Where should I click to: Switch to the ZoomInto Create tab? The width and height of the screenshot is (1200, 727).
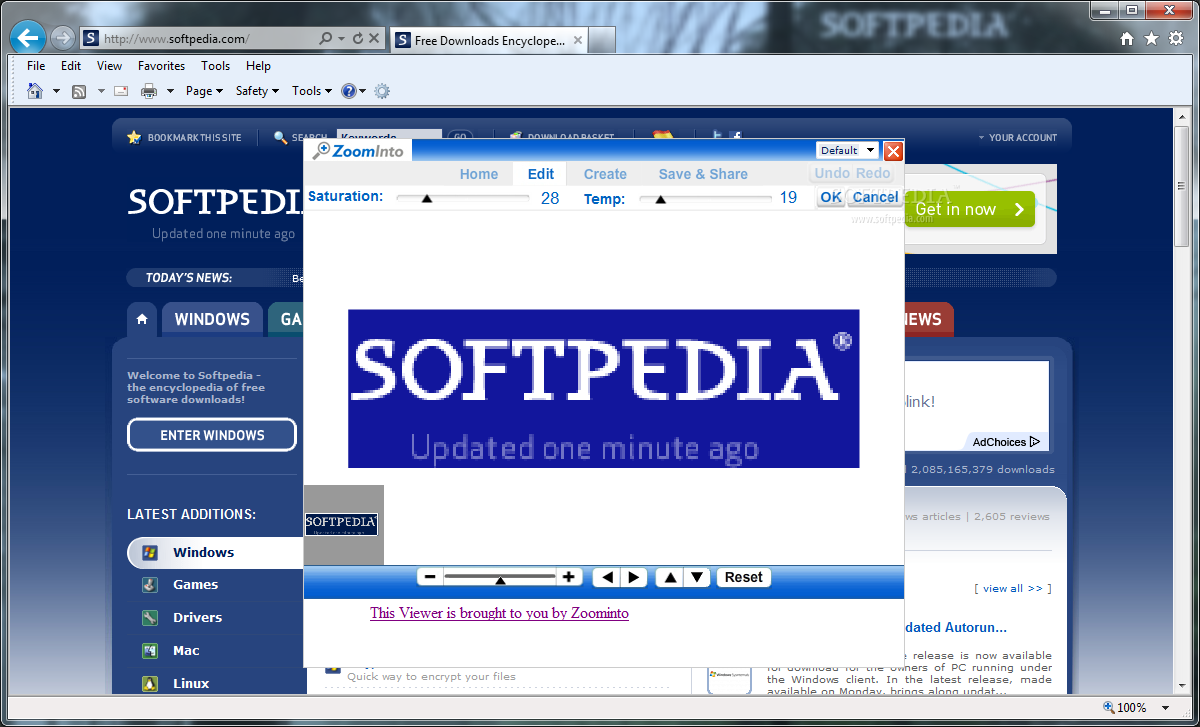pos(605,174)
